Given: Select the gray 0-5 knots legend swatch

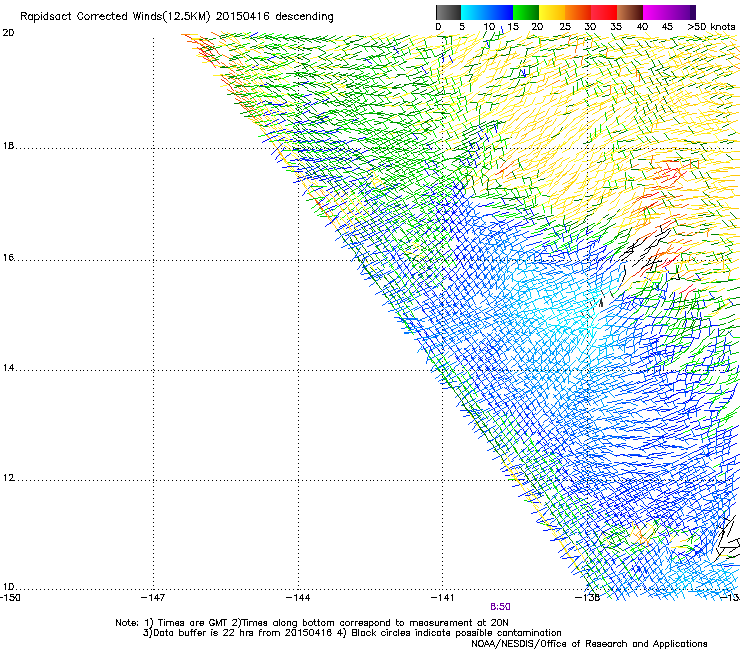Looking at the screenshot, I should coord(448,12).
